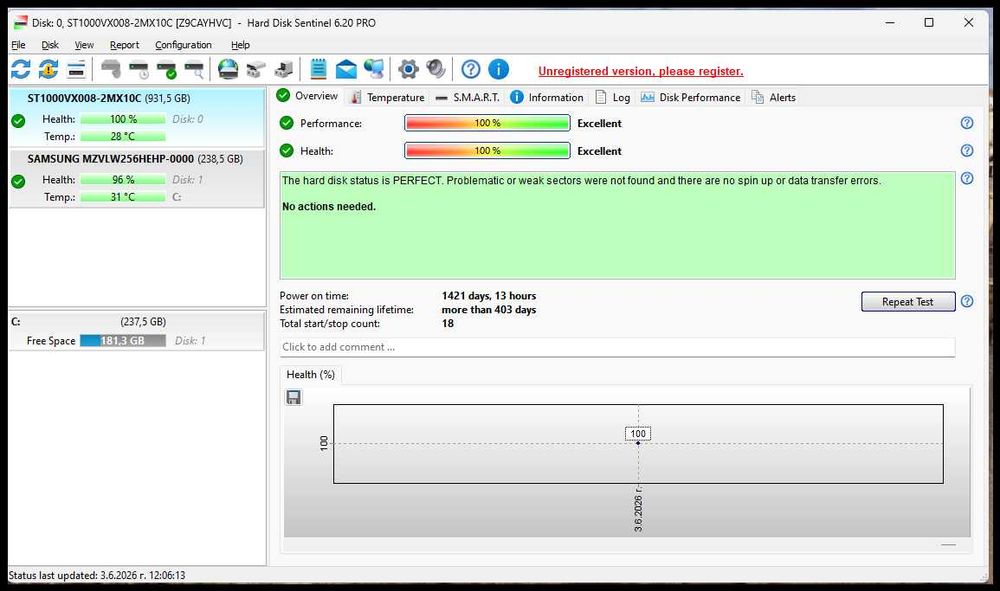Viewport: 1000px width, 591px height.
Task: Open the File menu
Action: [x=18, y=45]
